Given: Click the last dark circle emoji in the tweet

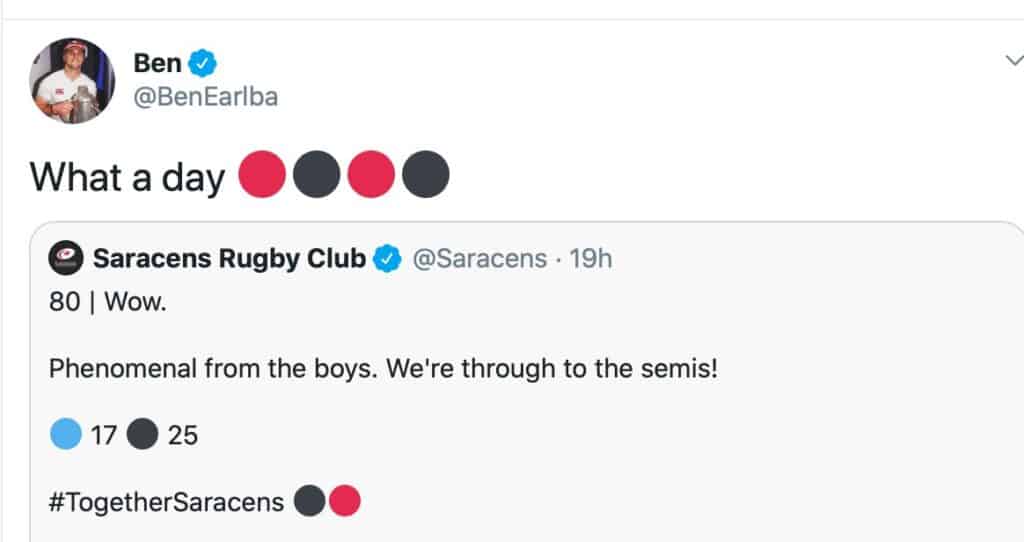Looking at the screenshot, I should 426,174.
